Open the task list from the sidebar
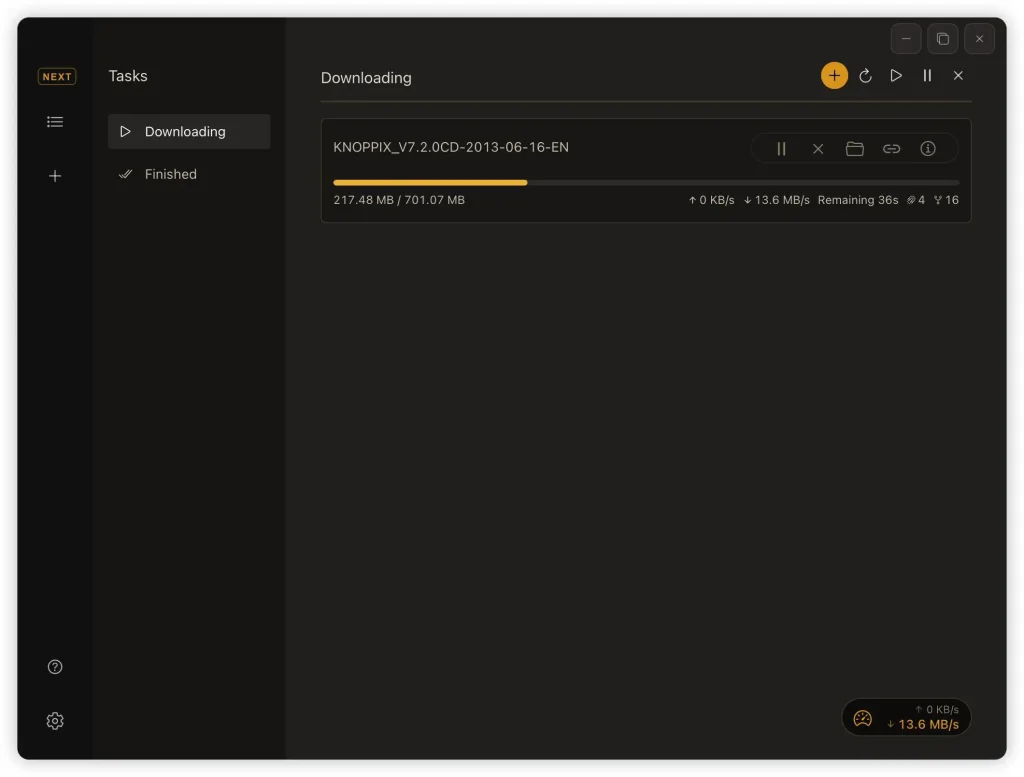The height and width of the screenshot is (777, 1024). [x=55, y=122]
